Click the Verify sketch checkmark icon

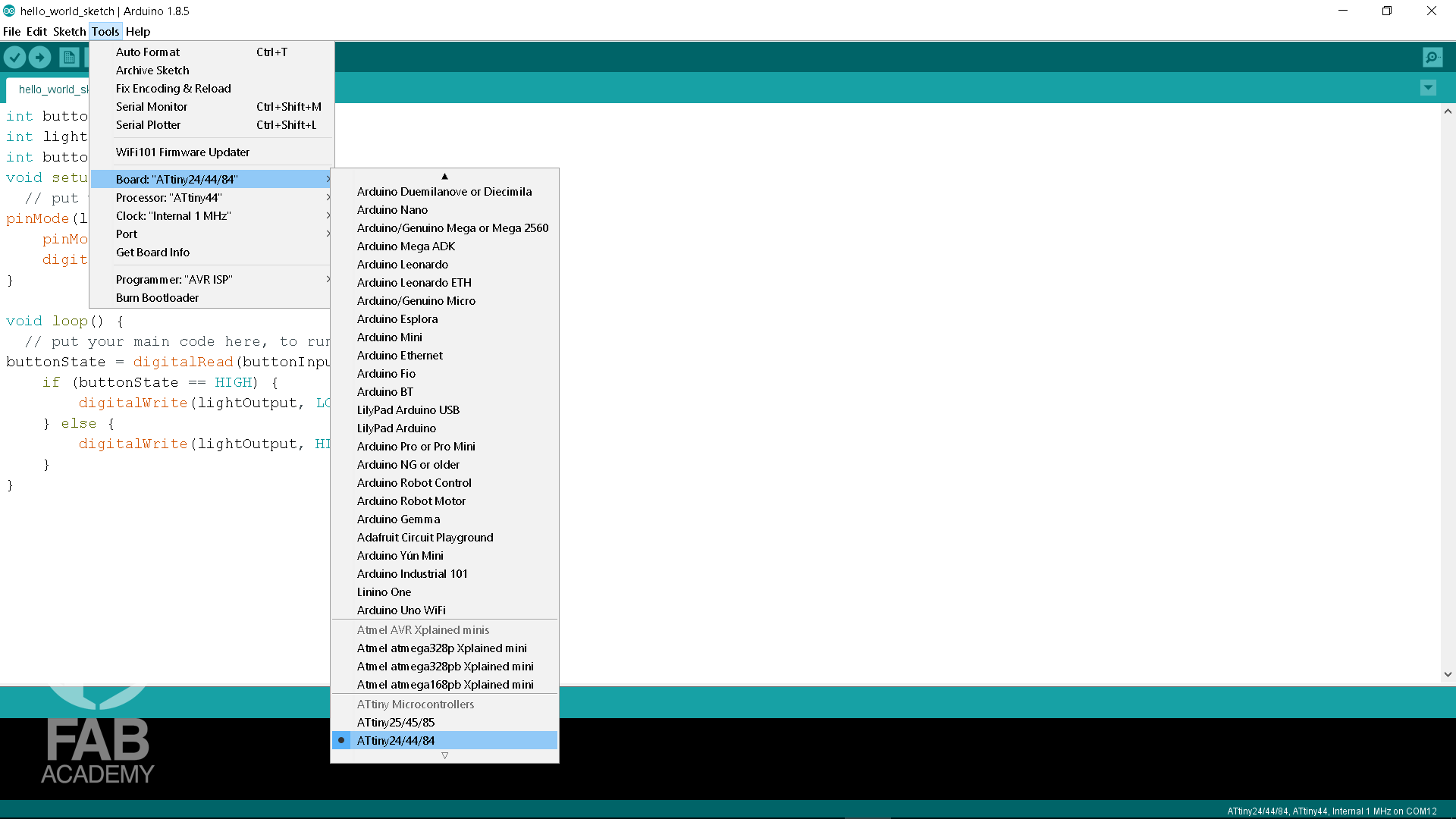tap(14, 57)
